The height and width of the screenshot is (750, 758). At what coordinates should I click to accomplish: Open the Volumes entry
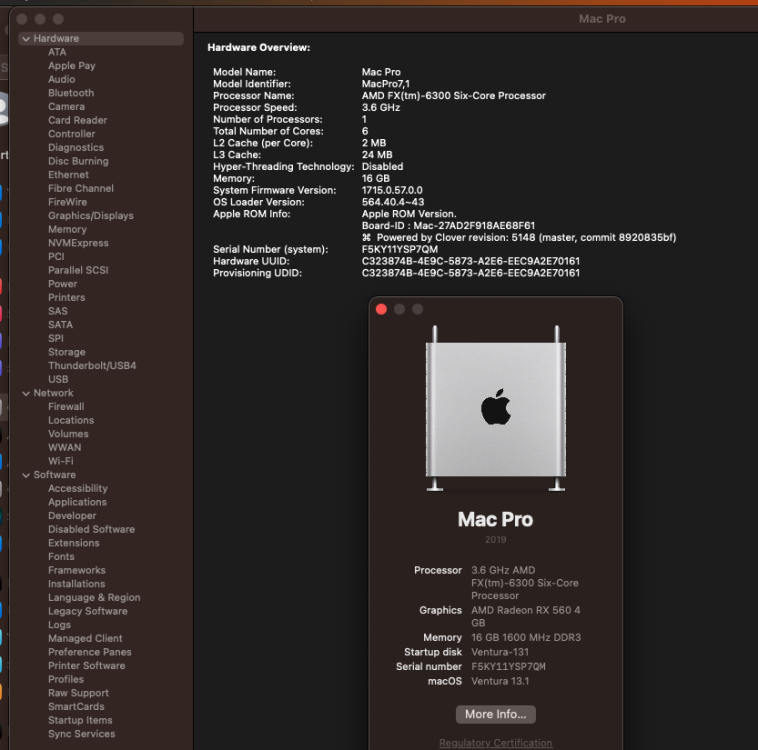68,434
